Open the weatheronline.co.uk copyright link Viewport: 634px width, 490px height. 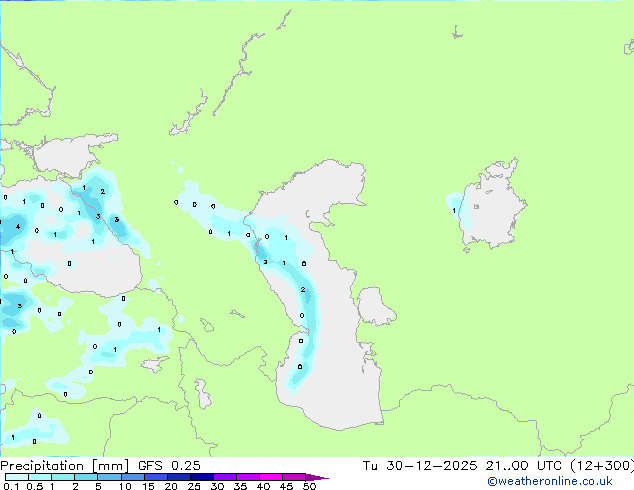point(550,481)
